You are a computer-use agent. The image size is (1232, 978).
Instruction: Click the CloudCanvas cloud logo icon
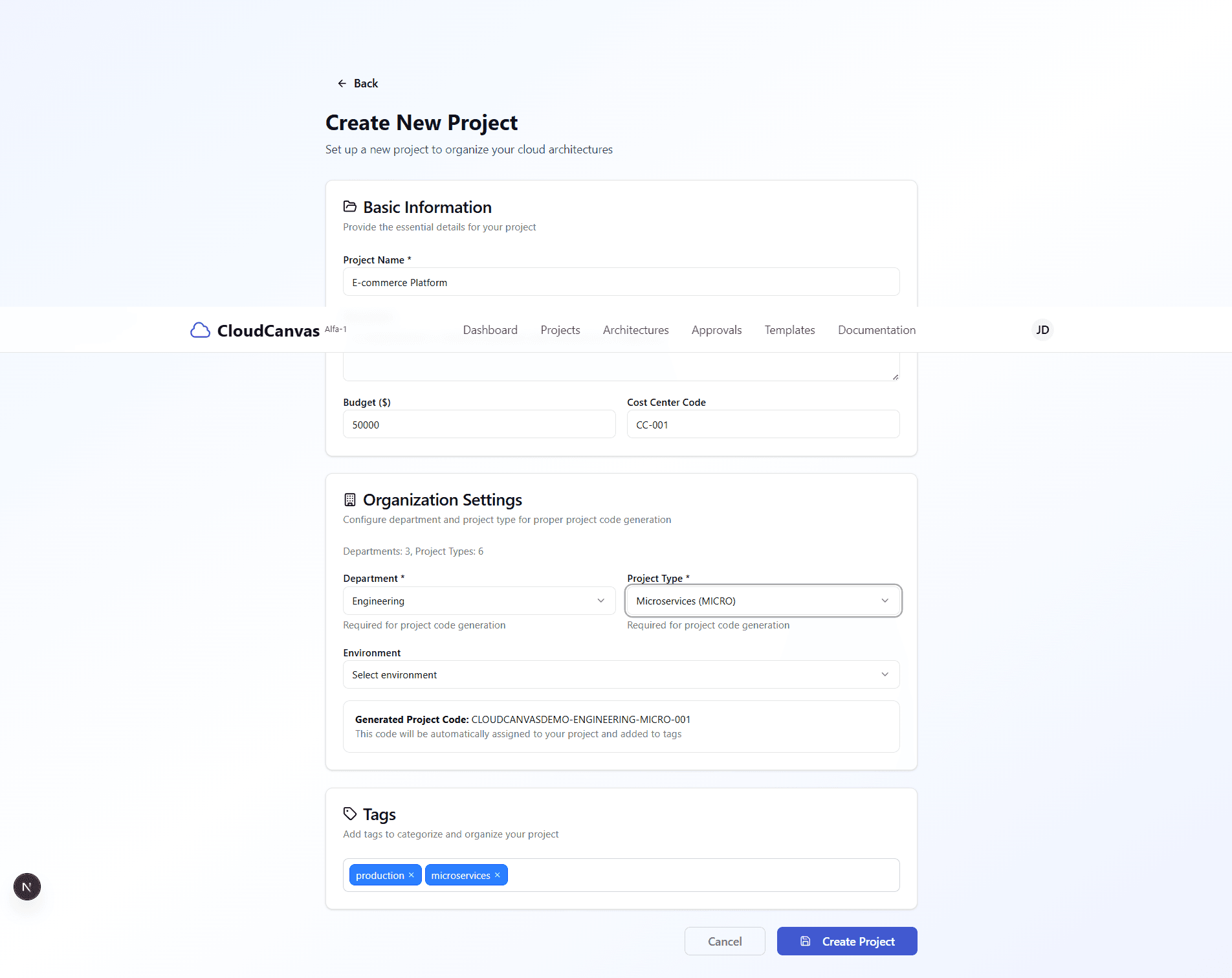(200, 329)
